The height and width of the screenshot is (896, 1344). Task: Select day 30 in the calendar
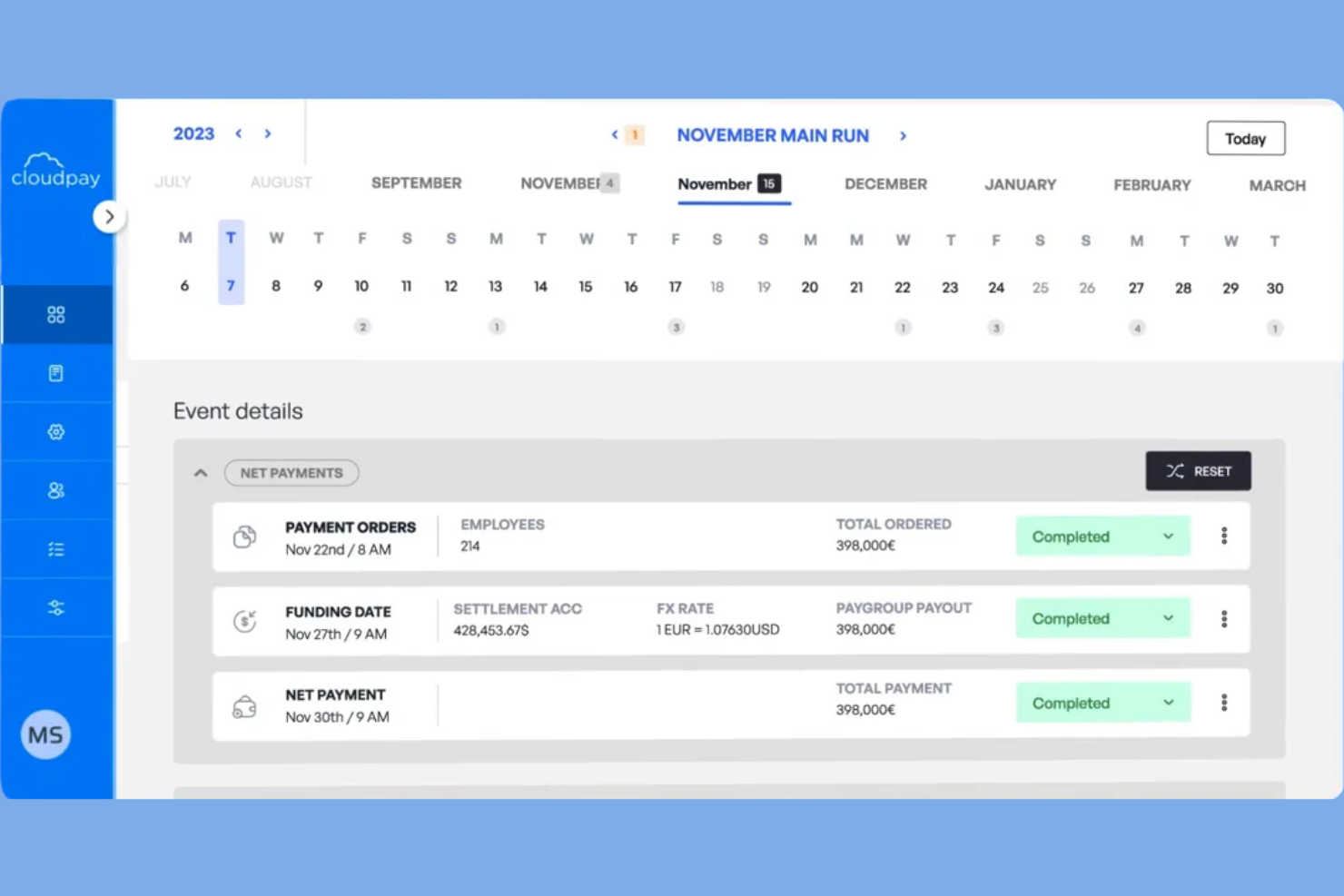(1275, 289)
